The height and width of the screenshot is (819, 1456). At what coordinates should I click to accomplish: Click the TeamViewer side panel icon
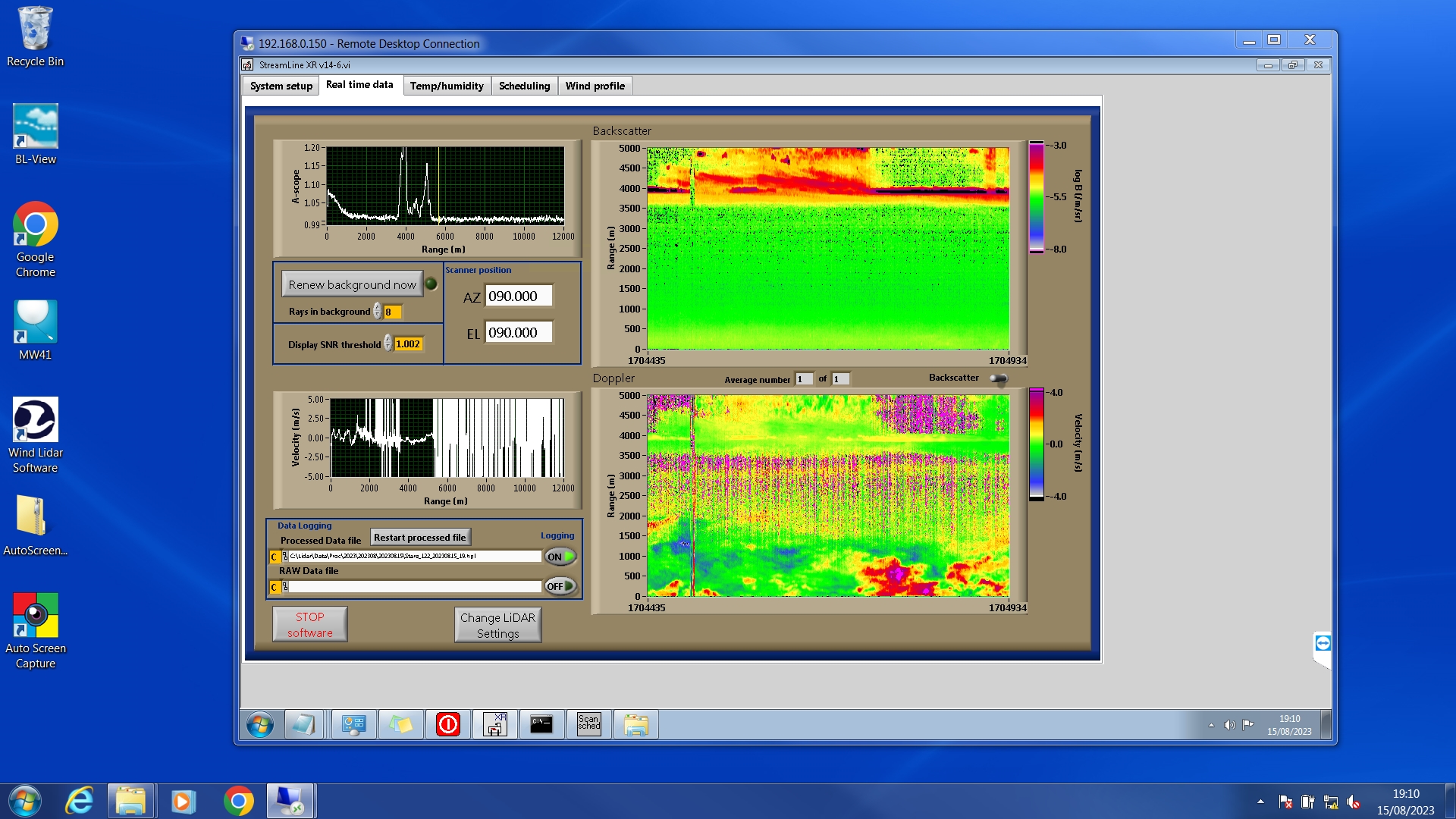1323,643
